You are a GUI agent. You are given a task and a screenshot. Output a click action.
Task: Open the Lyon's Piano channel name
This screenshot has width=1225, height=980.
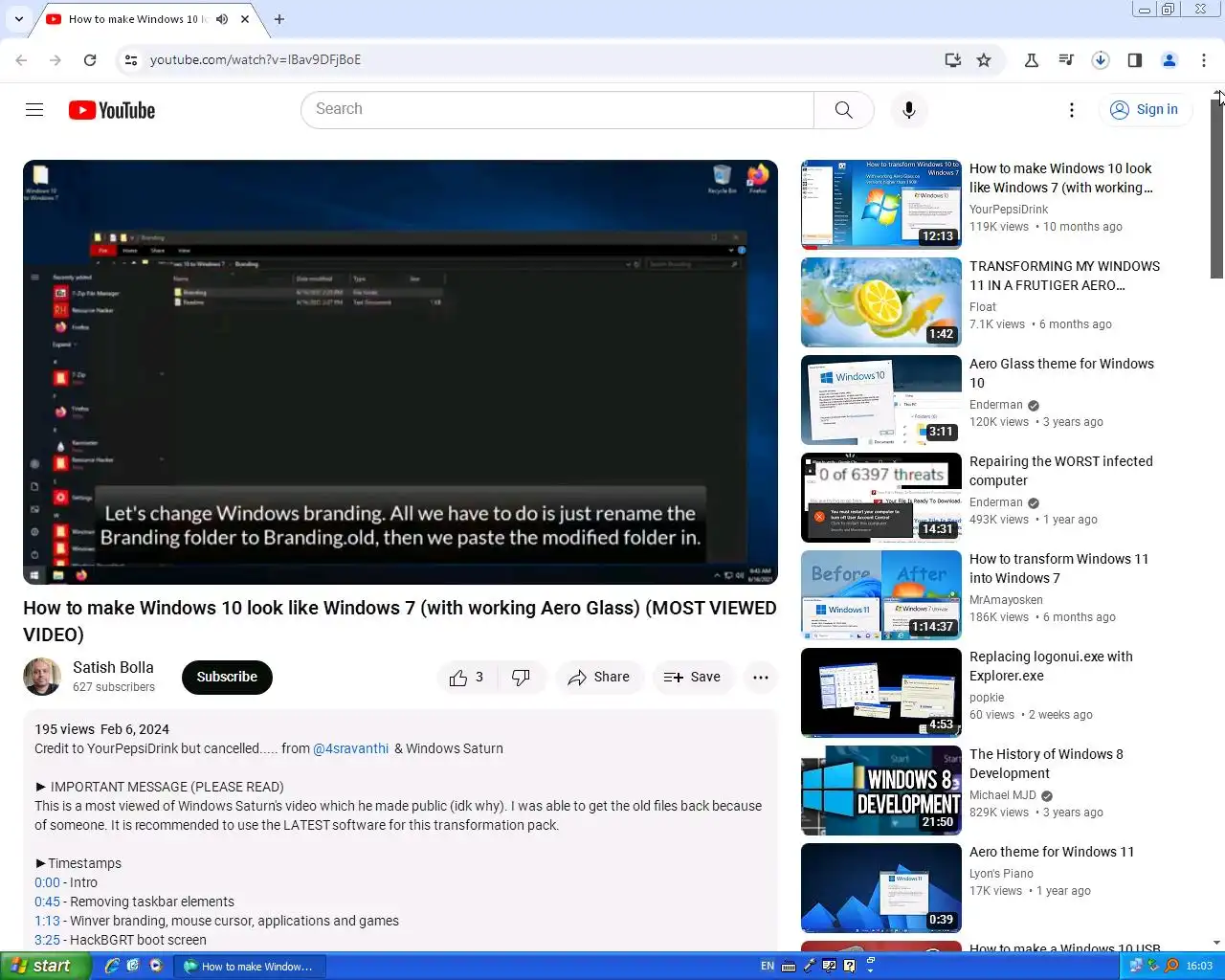point(1003,874)
